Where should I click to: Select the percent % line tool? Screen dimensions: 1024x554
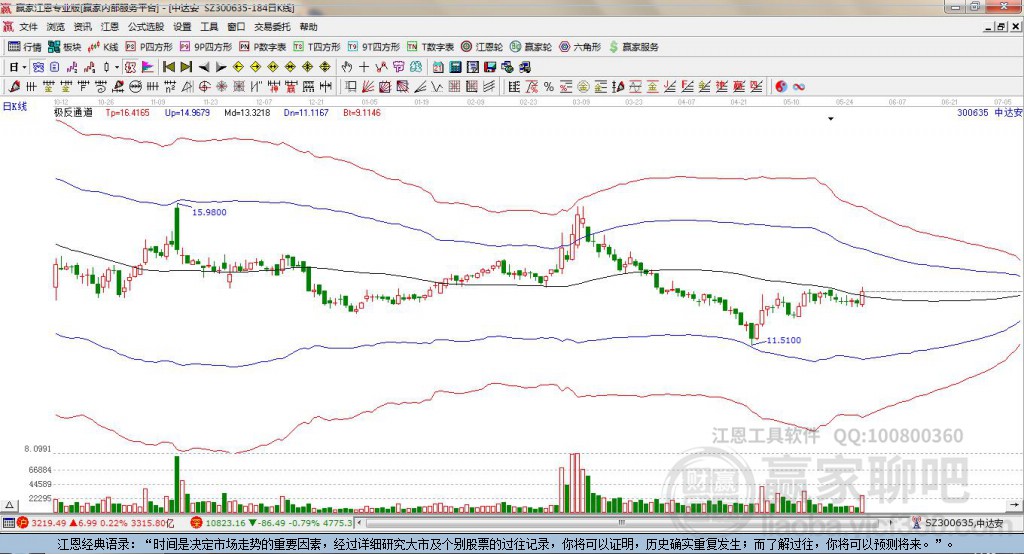click(549, 86)
